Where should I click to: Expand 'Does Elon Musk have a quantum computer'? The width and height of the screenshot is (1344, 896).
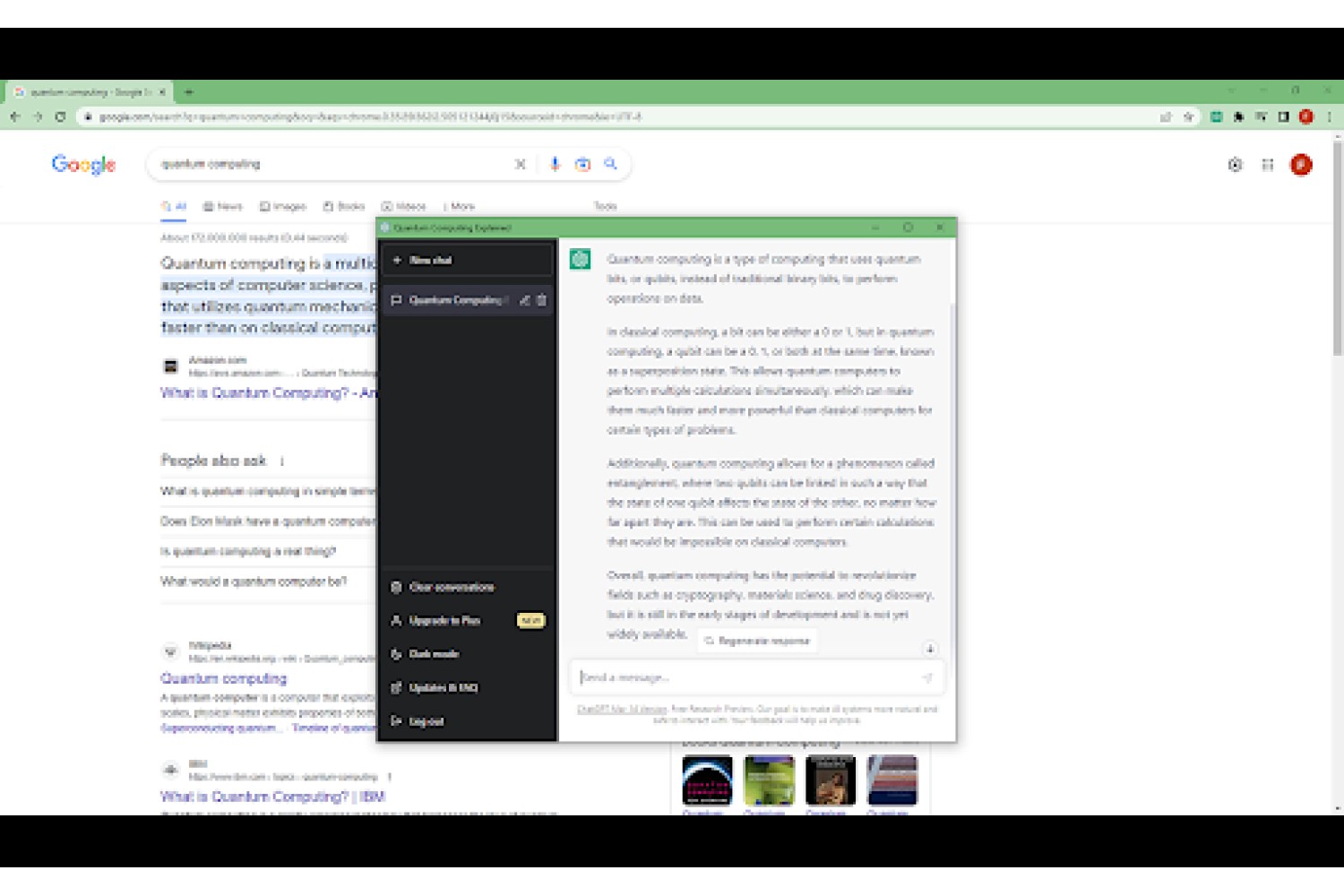[268, 521]
